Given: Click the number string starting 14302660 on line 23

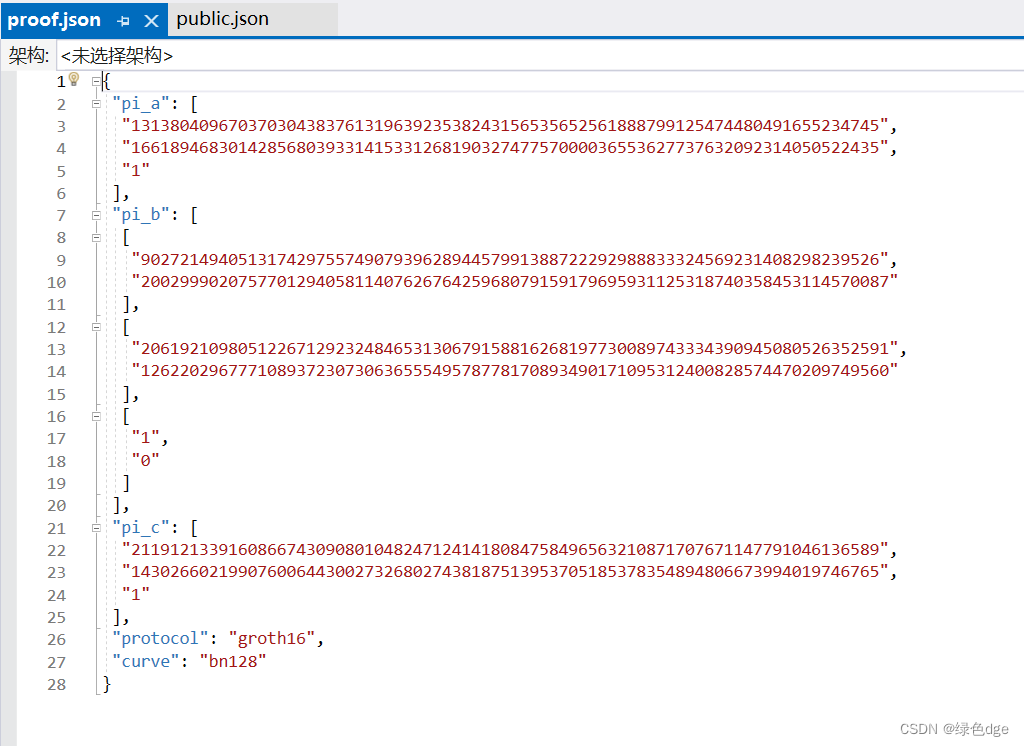Looking at the screenshot, I should click(505, 572).
